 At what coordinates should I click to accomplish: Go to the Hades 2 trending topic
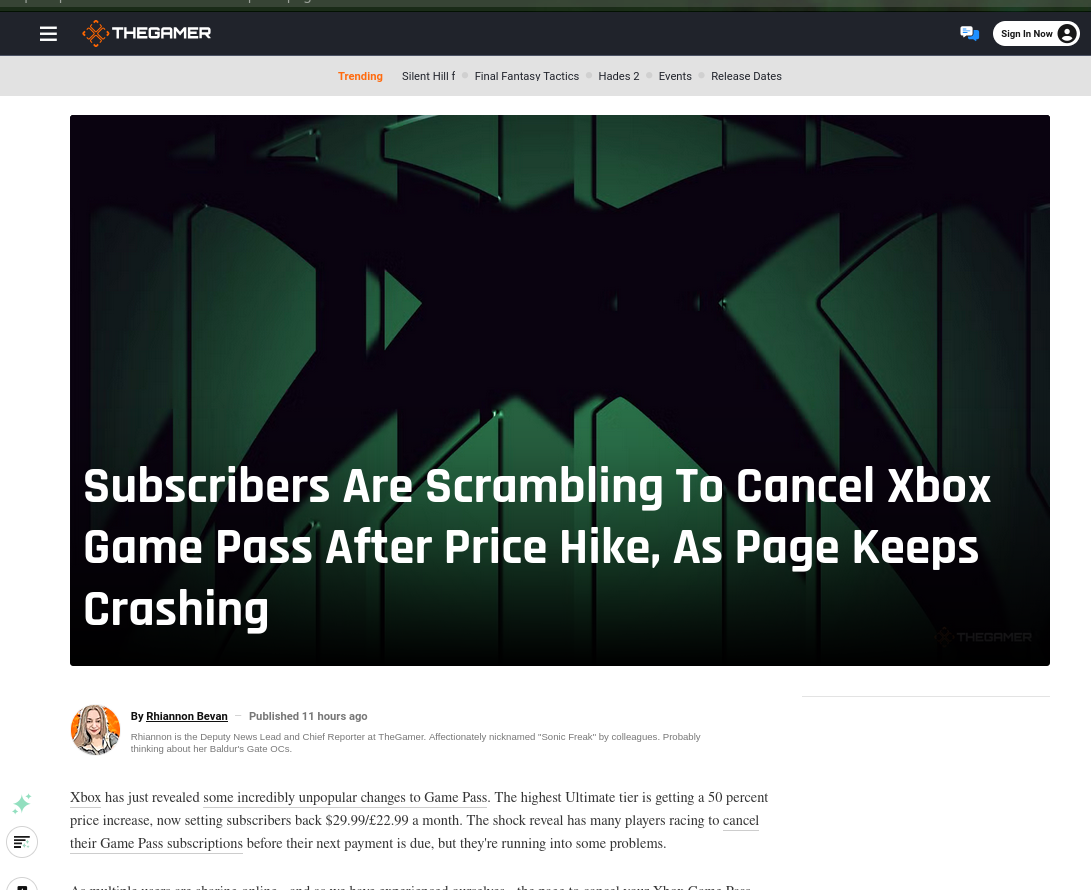click(619, 76)
